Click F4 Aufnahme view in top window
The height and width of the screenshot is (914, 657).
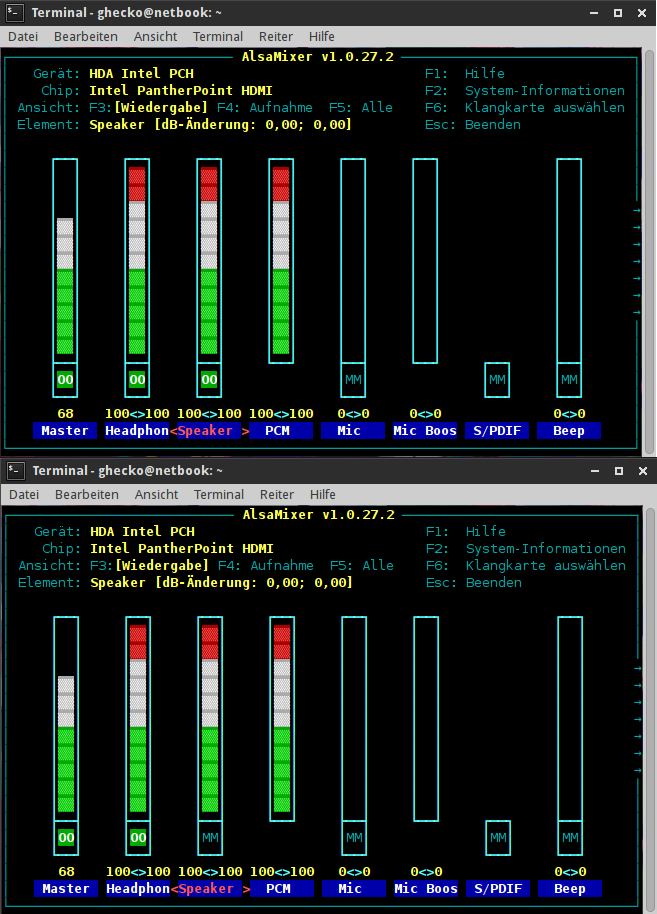(265, 107)
